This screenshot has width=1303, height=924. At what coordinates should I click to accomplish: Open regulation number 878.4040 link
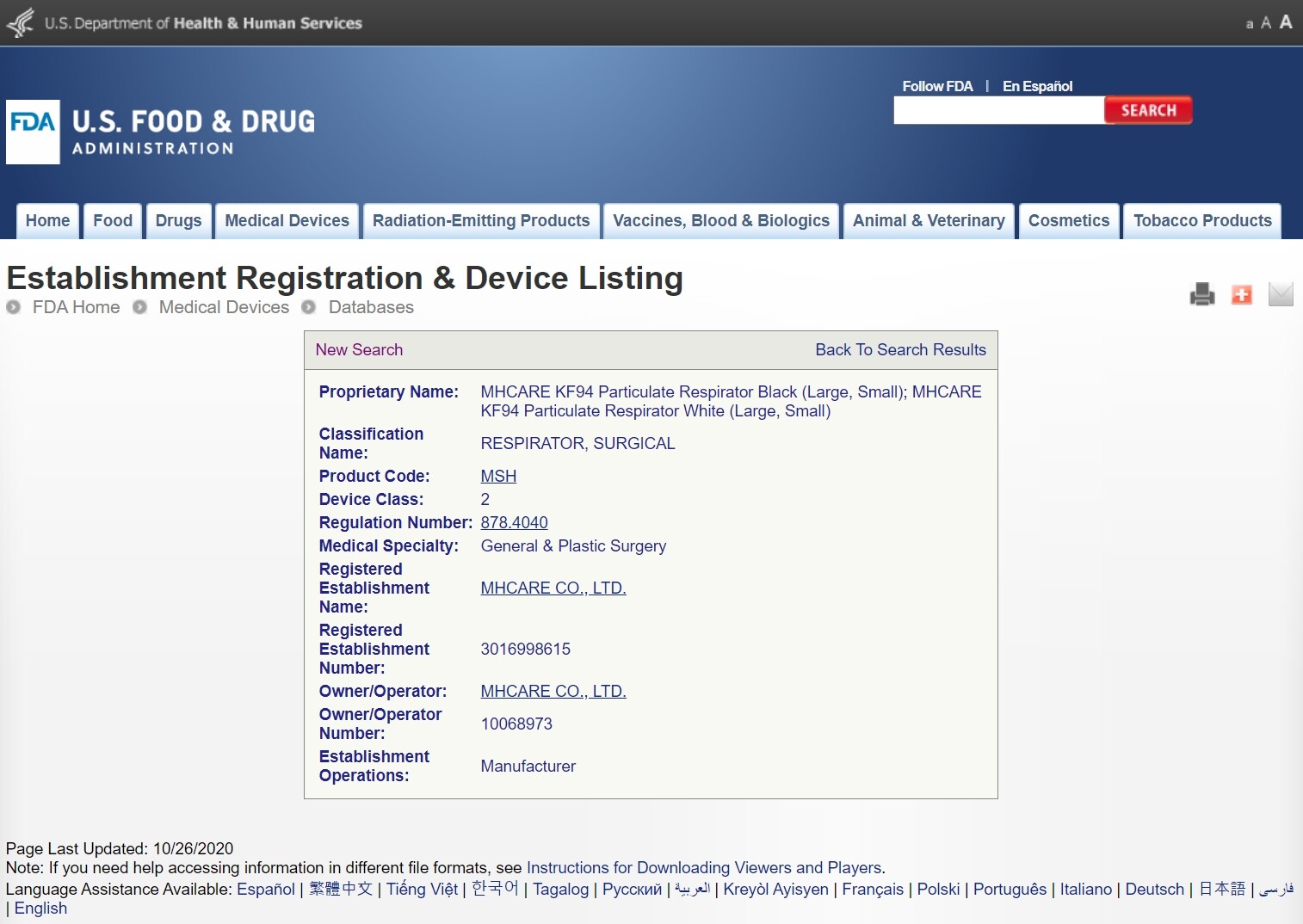click(x=514, y=523)
